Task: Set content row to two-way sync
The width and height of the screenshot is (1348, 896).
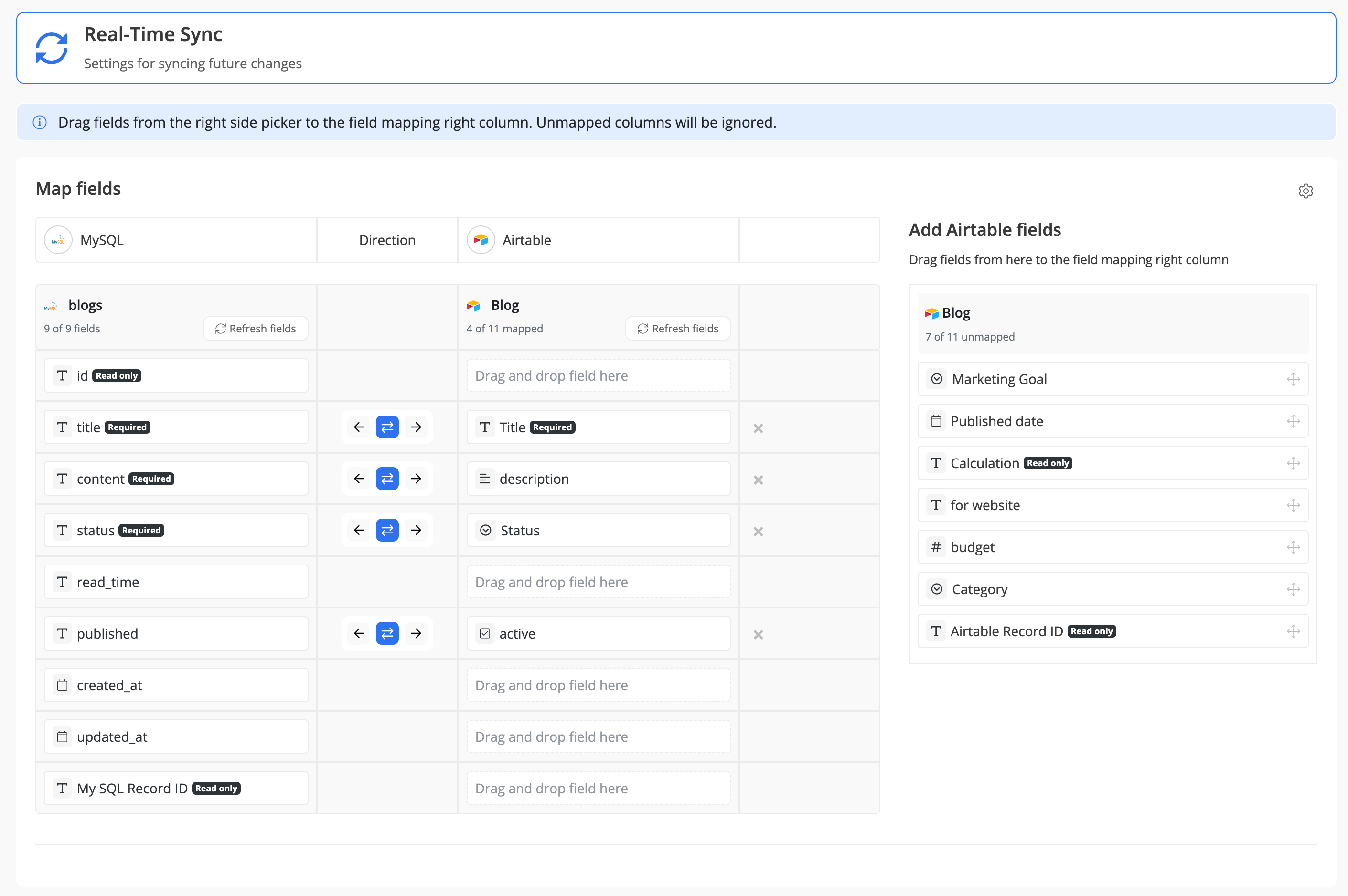Action: 387,478
